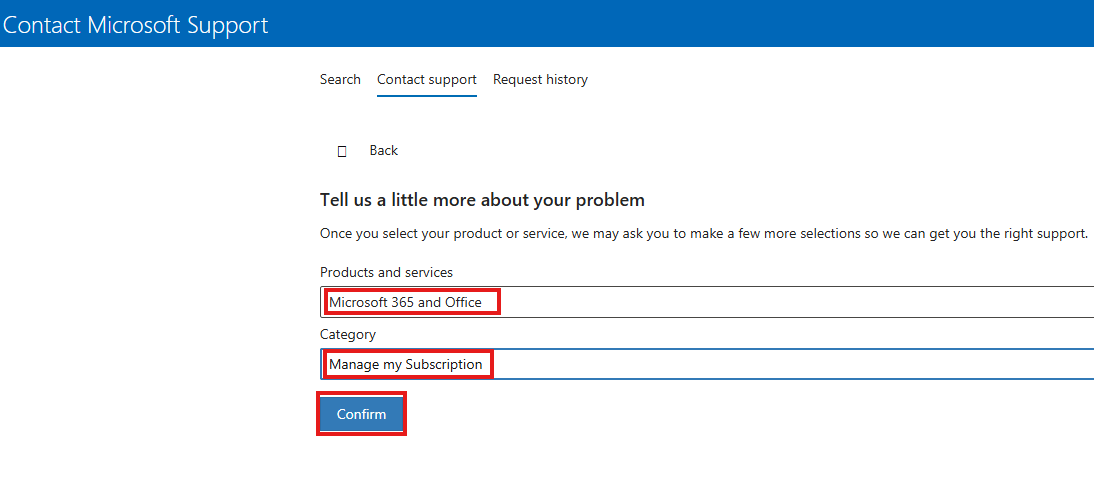Open the Products and services dropdown
The height and width of the screenshot is (499, 1094).
pos(707,302)
